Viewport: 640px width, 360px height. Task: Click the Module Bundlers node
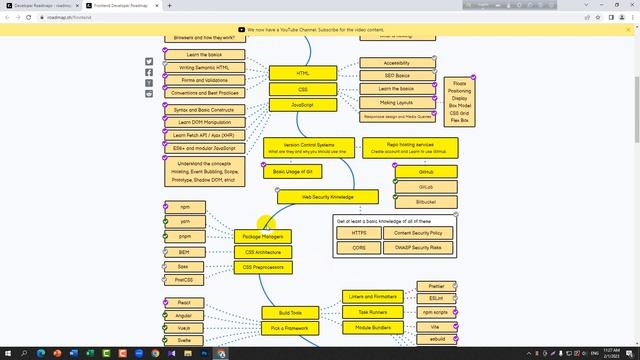point(373,327)
